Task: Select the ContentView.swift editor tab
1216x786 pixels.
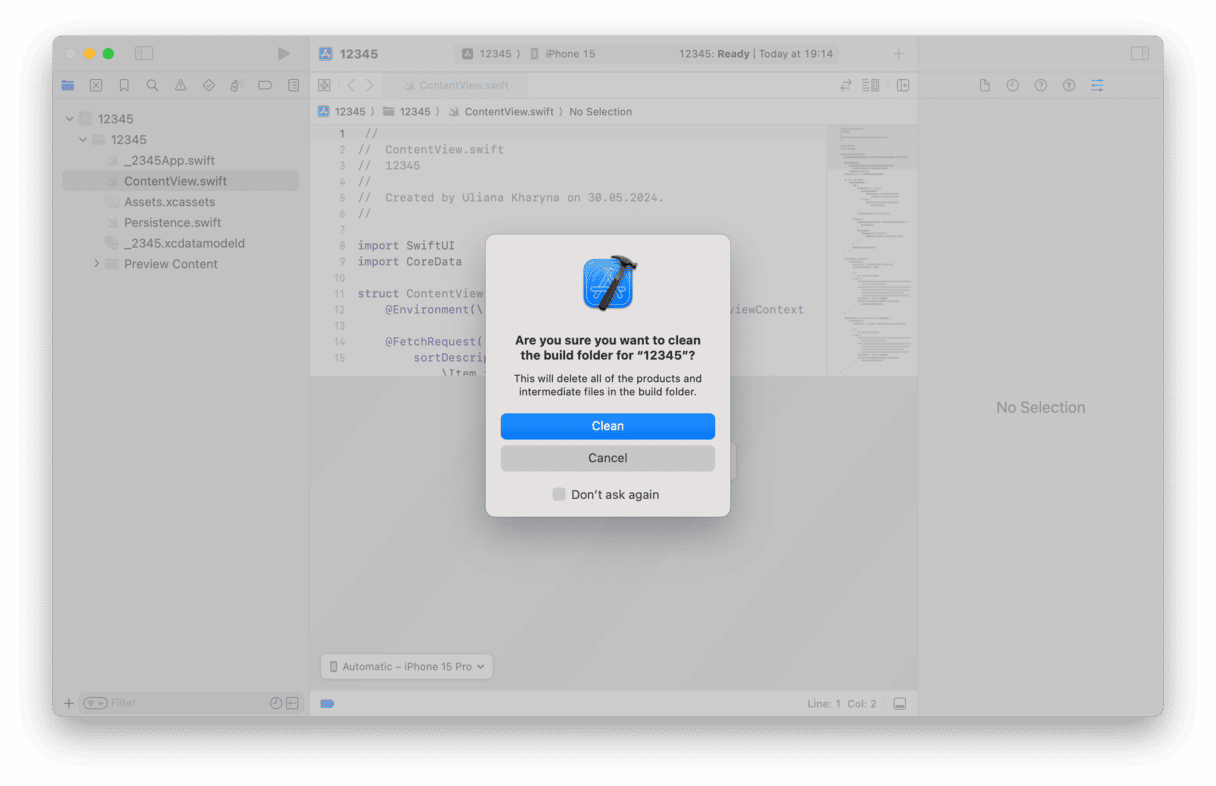Action: 456,86
